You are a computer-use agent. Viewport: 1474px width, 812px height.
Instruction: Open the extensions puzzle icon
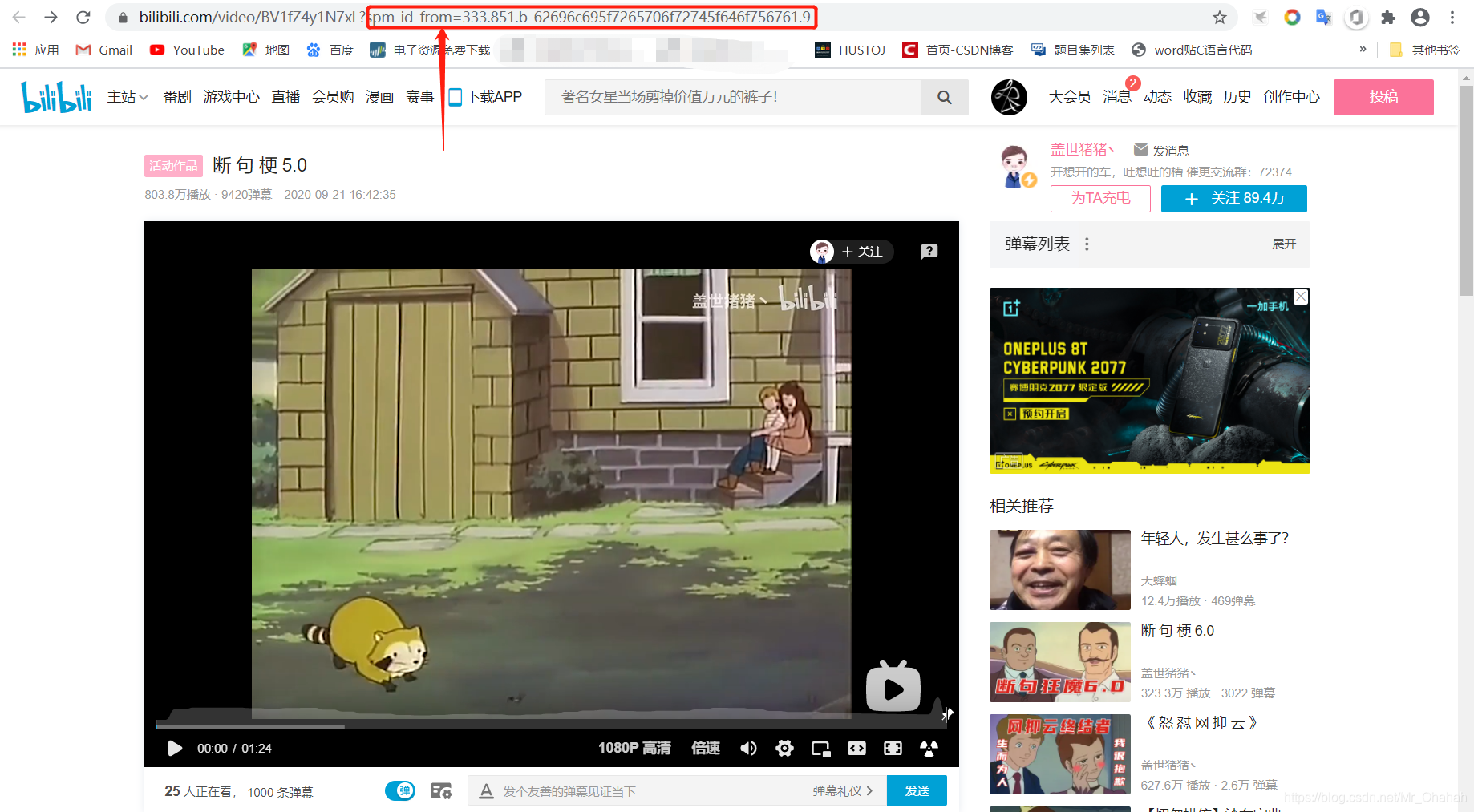pos(1388,17)
